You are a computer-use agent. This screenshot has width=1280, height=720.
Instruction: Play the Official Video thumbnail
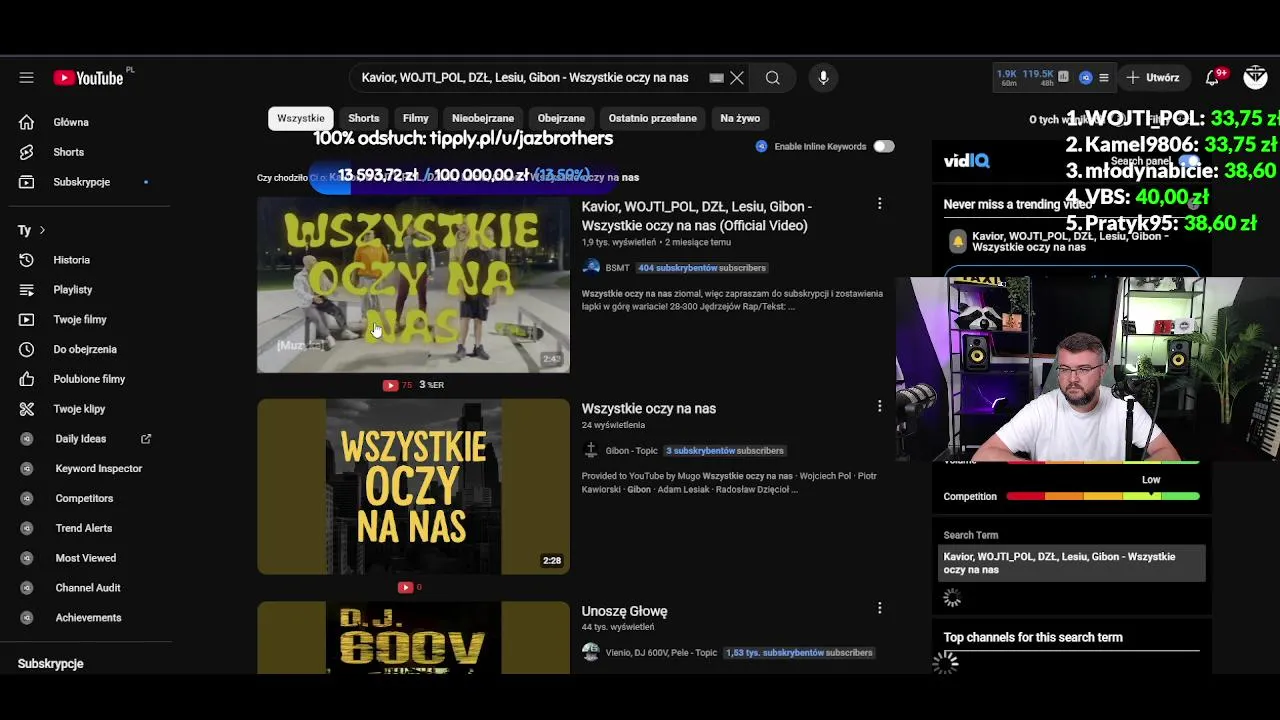413,285
